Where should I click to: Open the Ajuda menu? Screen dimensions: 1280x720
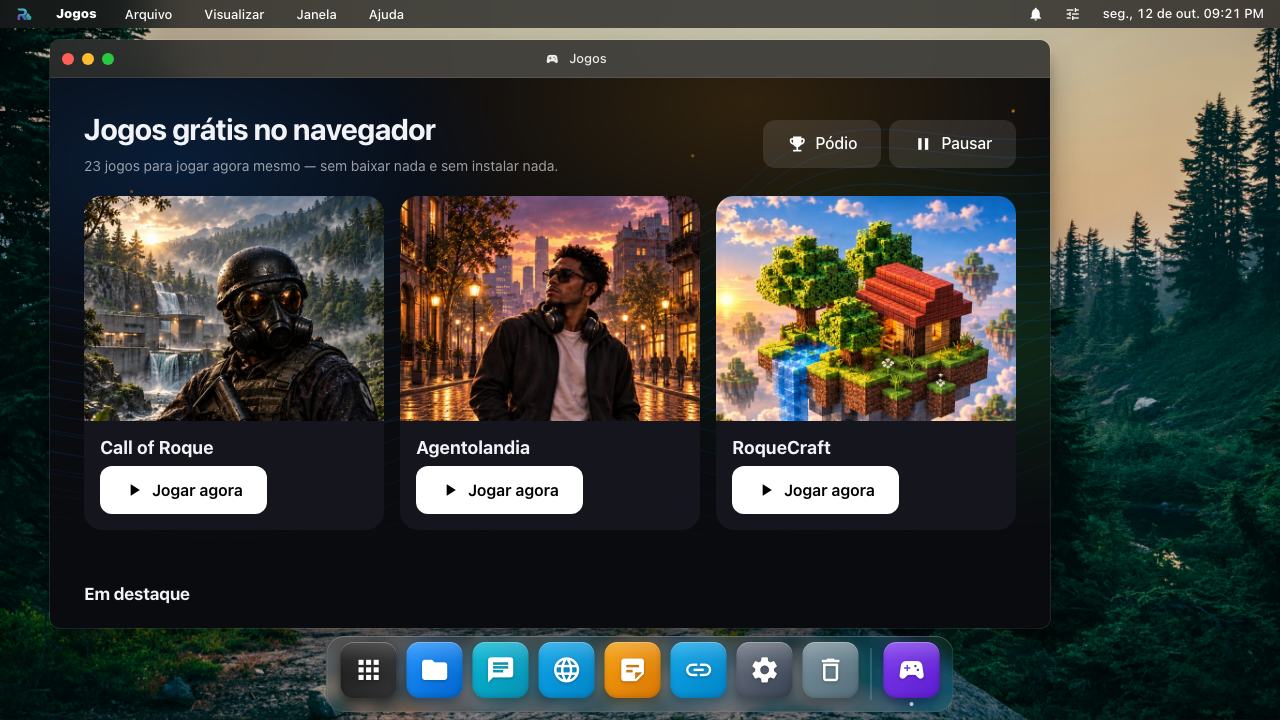click(387, 14)
